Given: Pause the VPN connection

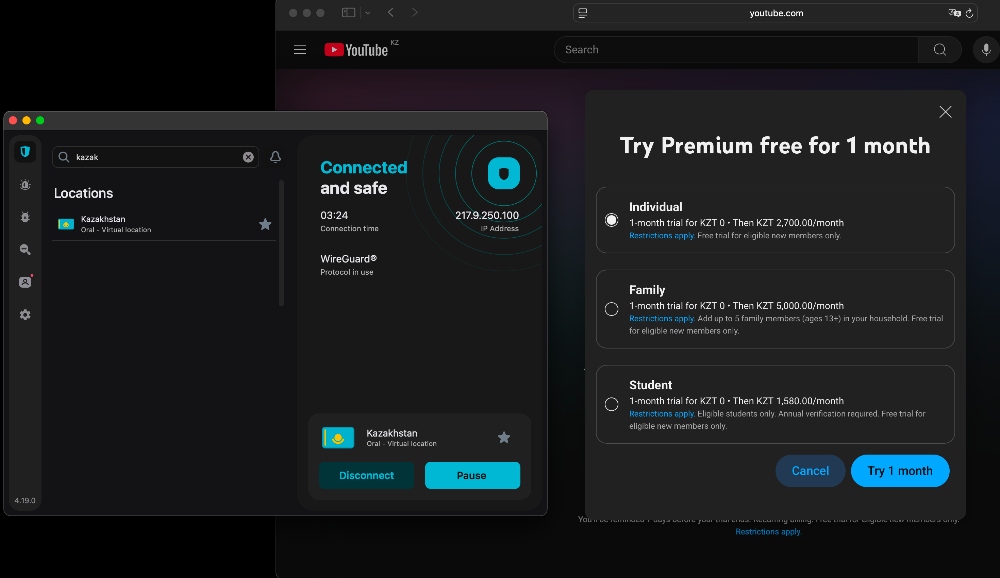Looking at the screenshot, I should (x=472, y=475).
